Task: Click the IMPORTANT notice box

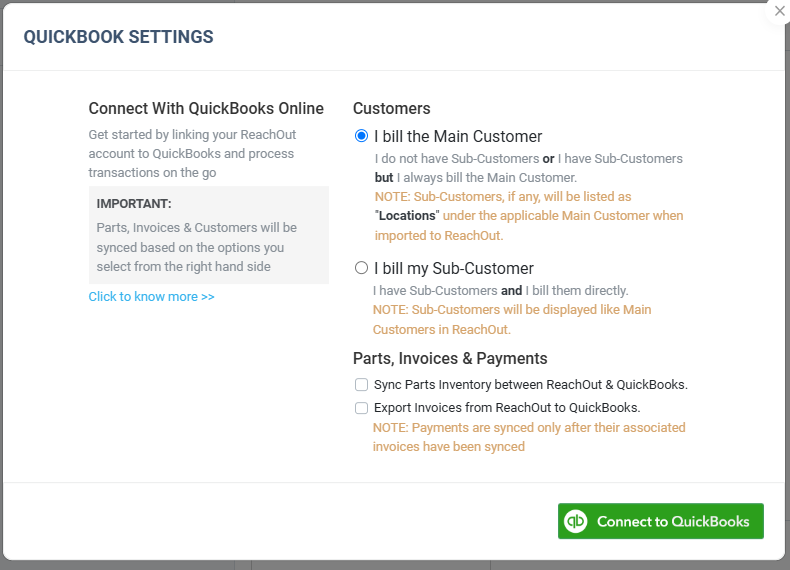Action: coord(209,235)
